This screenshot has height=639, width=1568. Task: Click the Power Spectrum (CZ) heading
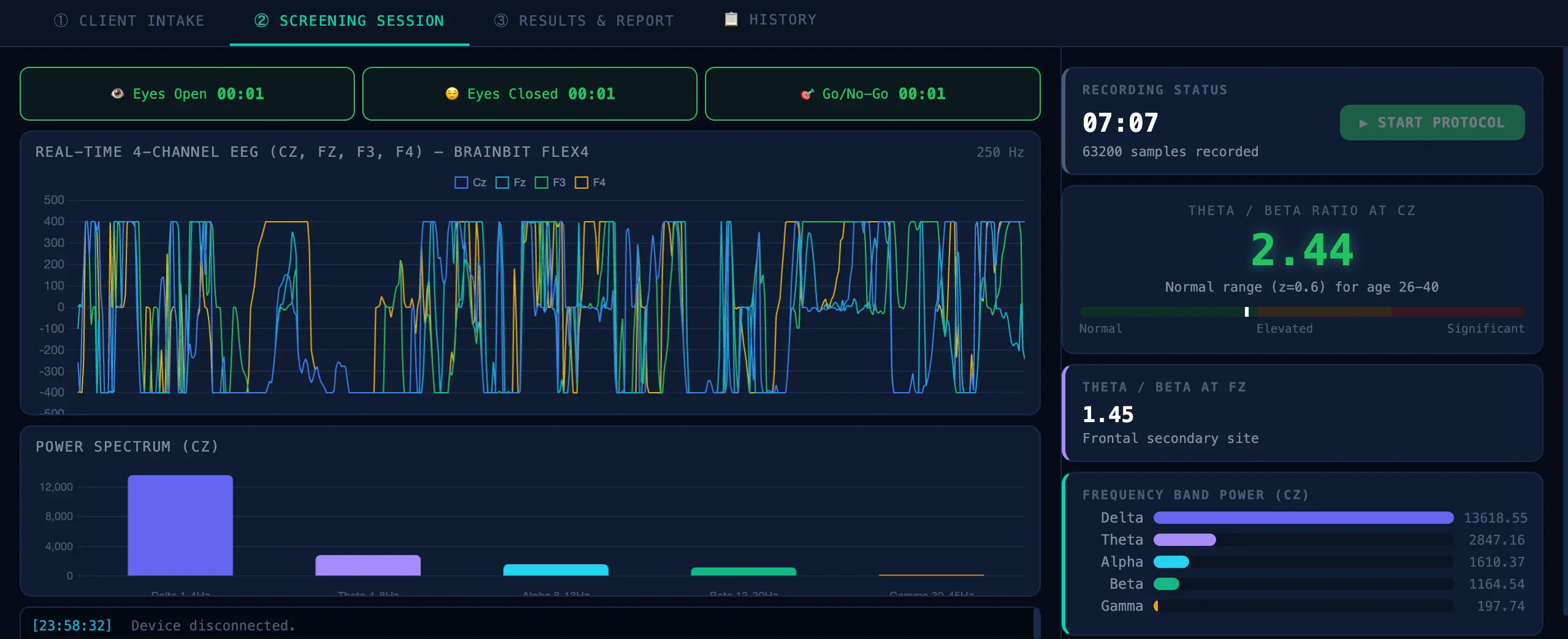click(x=127, y=447)
